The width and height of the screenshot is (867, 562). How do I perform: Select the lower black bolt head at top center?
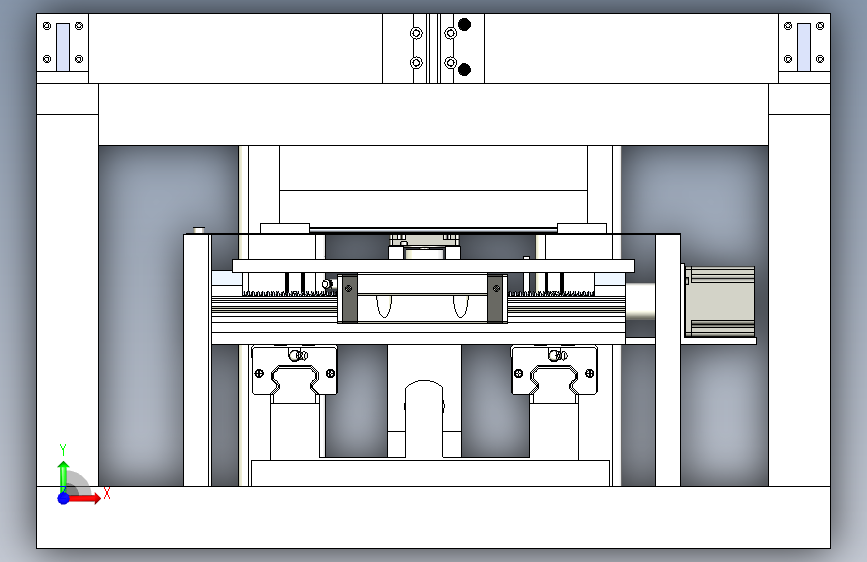pyautogui.click(x=464, y=69)
